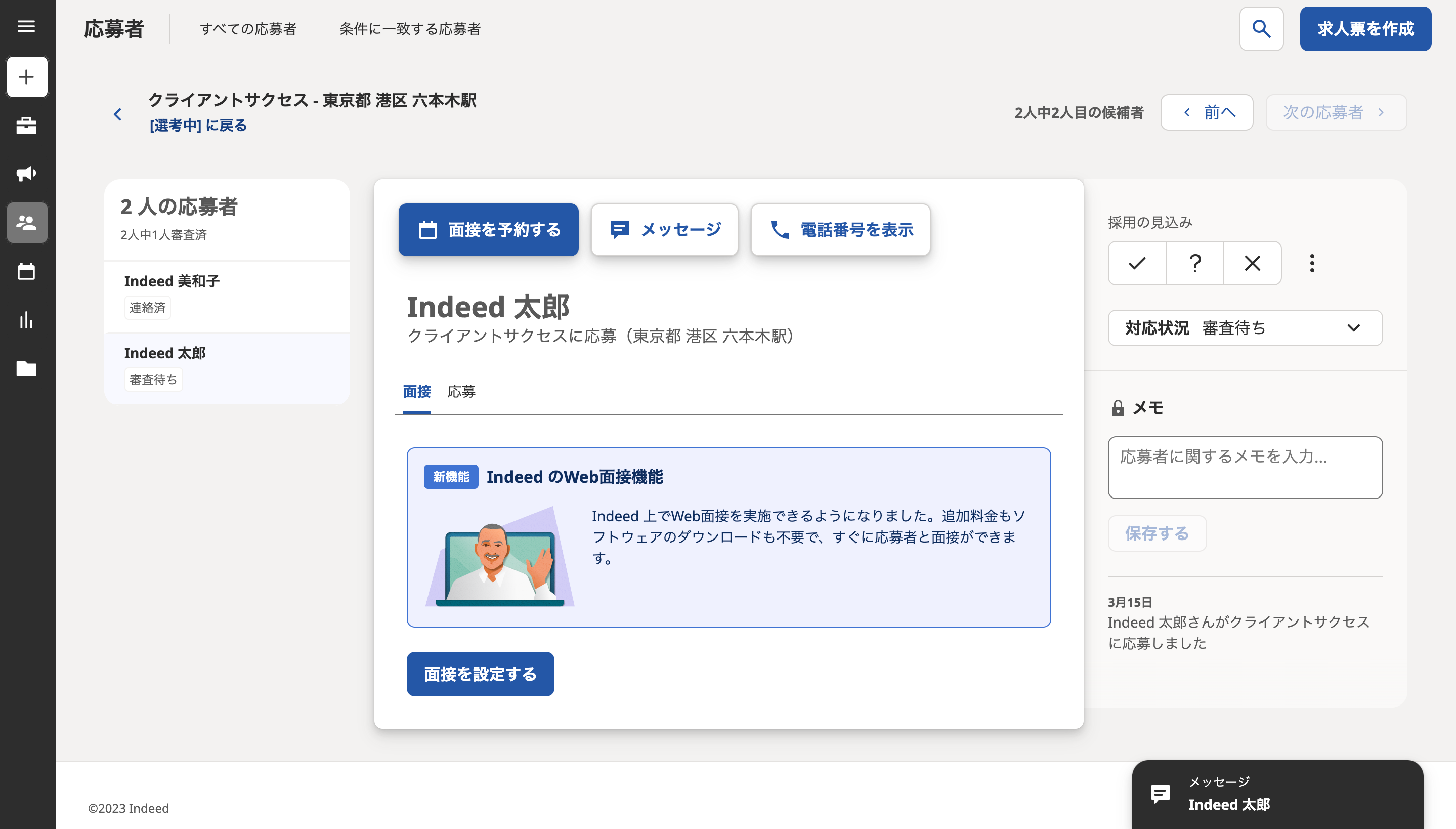Click the メッセージ button near candidate name
This screenshot has width=1456, height=829.
point(665,230)
